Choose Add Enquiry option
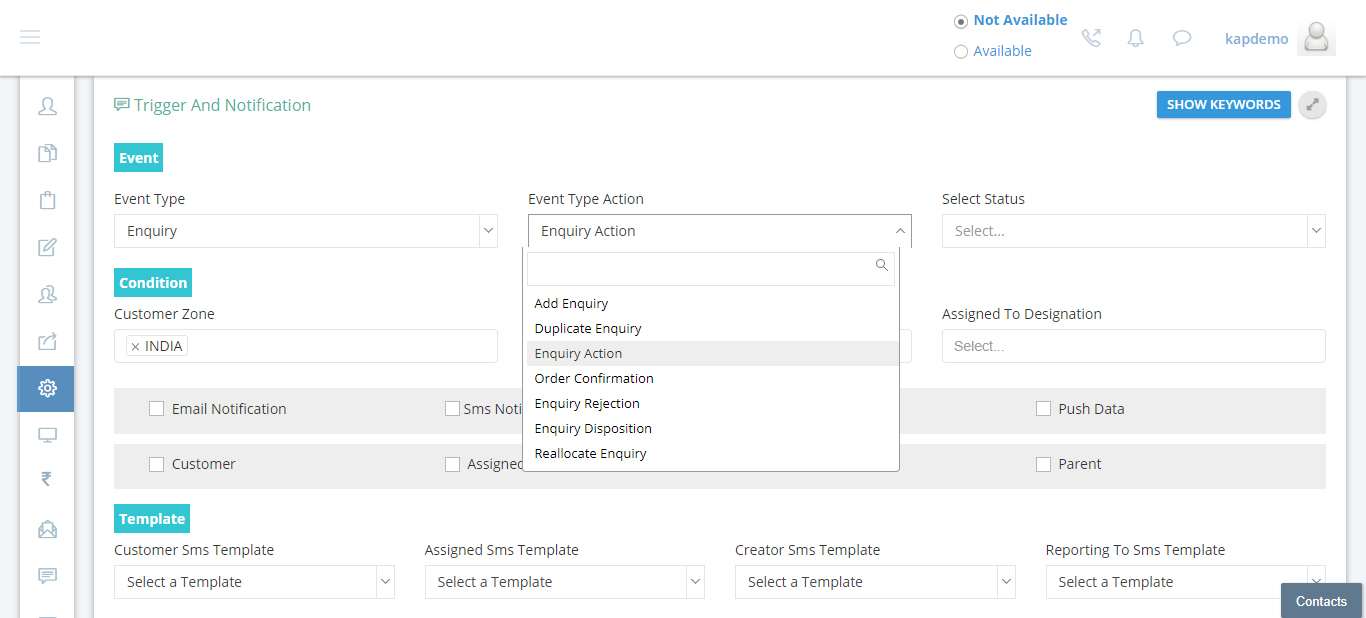Image resolution: width=1366 pixels, height=618 pixels. point(712,303)
